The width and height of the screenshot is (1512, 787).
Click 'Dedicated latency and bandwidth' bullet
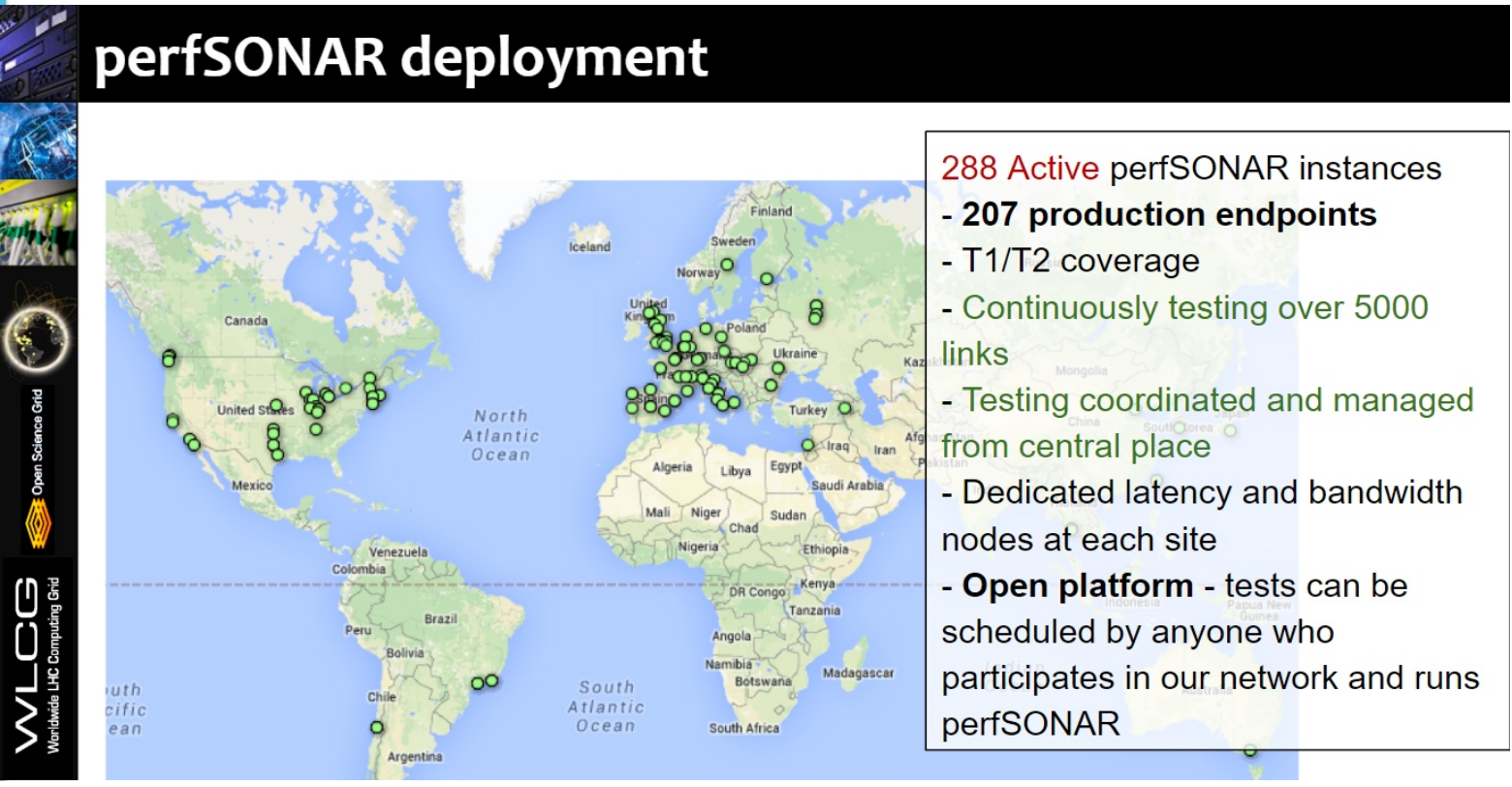(x=1202, y=491)
